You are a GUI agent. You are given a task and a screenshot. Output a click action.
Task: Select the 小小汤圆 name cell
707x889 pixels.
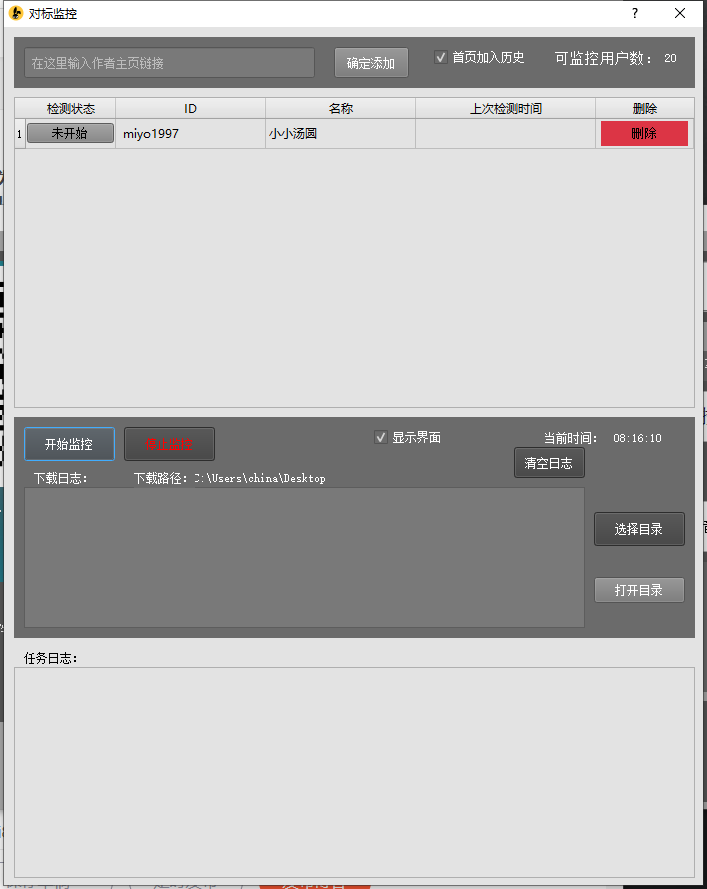point(340,134)
